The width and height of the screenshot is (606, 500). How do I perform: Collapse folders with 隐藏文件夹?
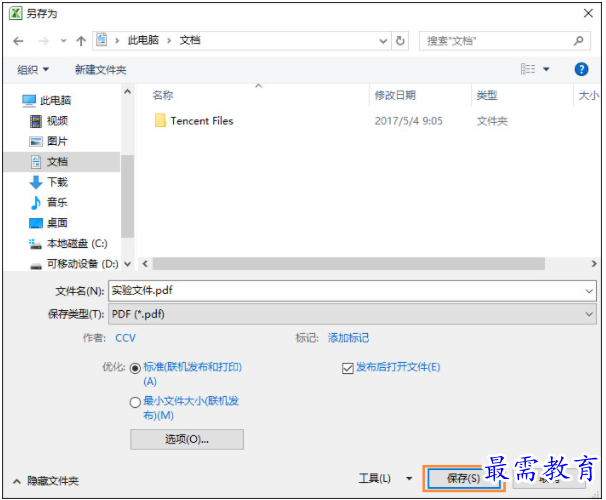[x=46, y=481]
